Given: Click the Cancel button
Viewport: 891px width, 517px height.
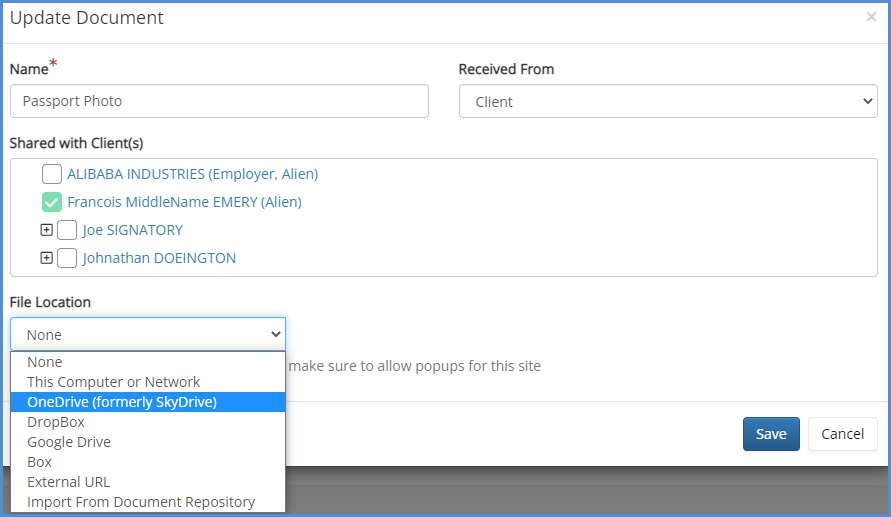Looking at the screenshot, I should point(842,434).
